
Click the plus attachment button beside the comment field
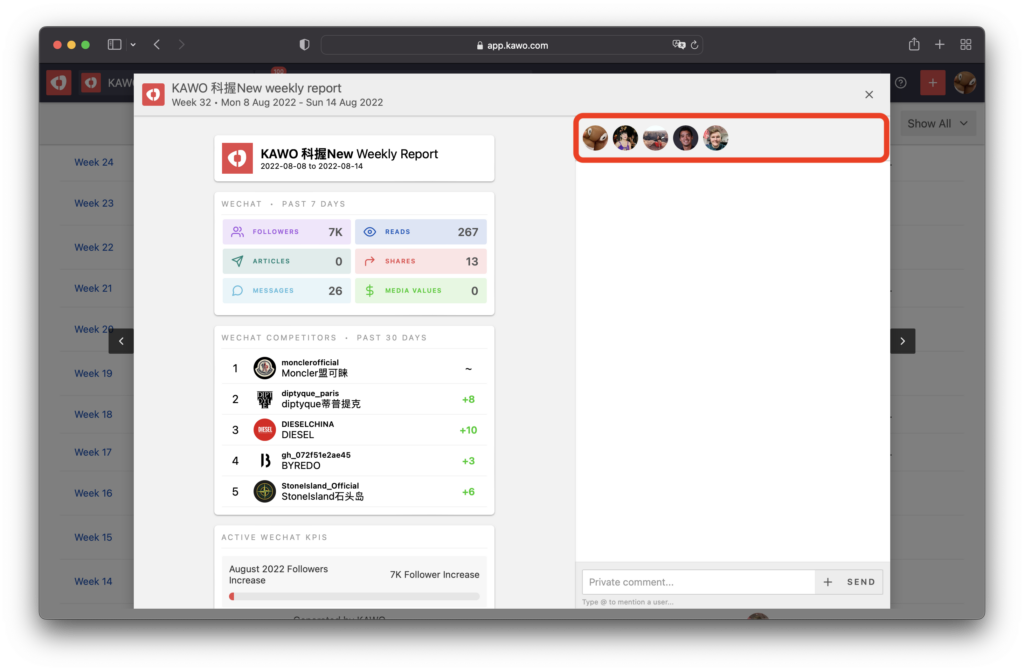click(x=827, y=581)
